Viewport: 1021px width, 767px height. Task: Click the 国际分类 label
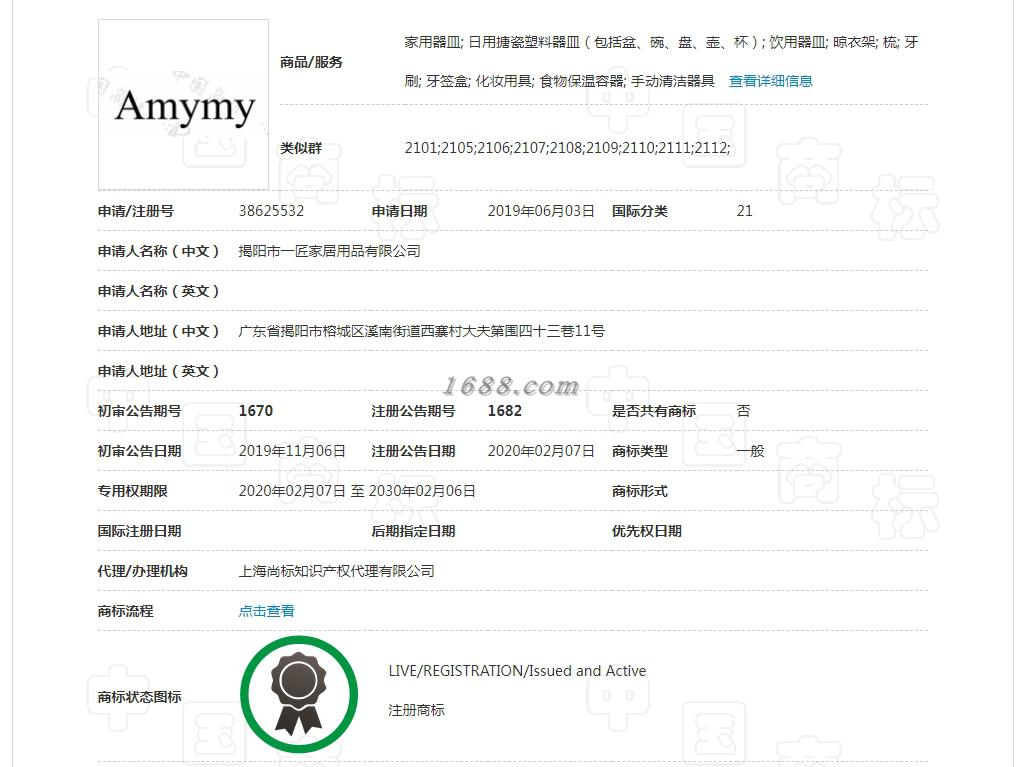pos(640,211)
